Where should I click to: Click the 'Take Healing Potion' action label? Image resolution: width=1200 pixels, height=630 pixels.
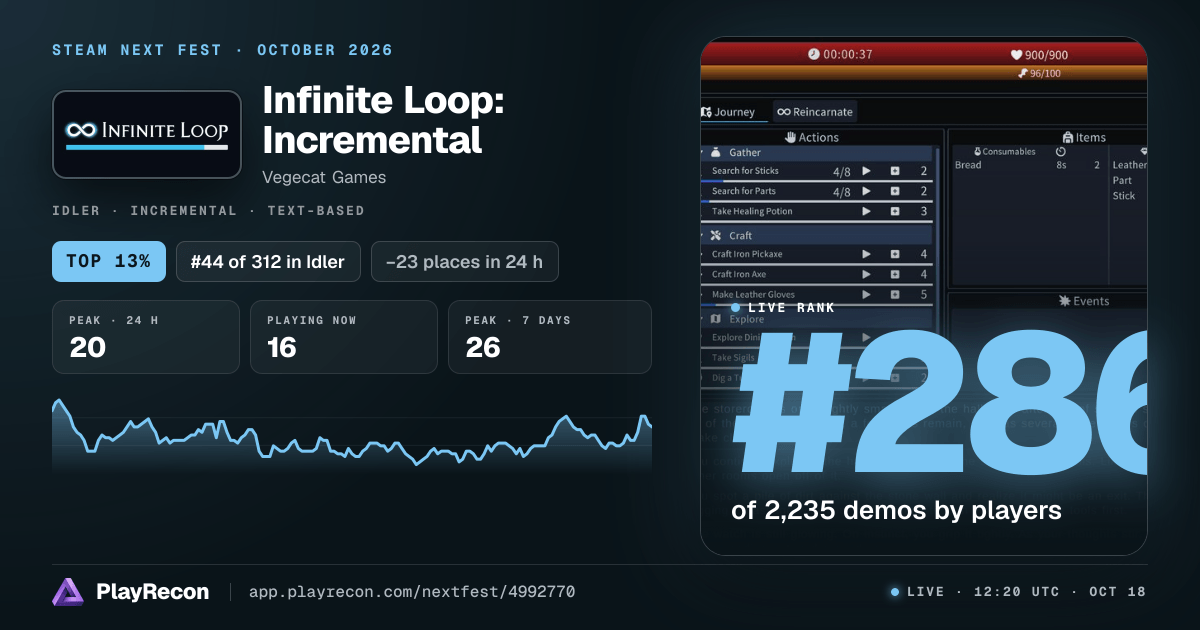(x=752, y=211)
